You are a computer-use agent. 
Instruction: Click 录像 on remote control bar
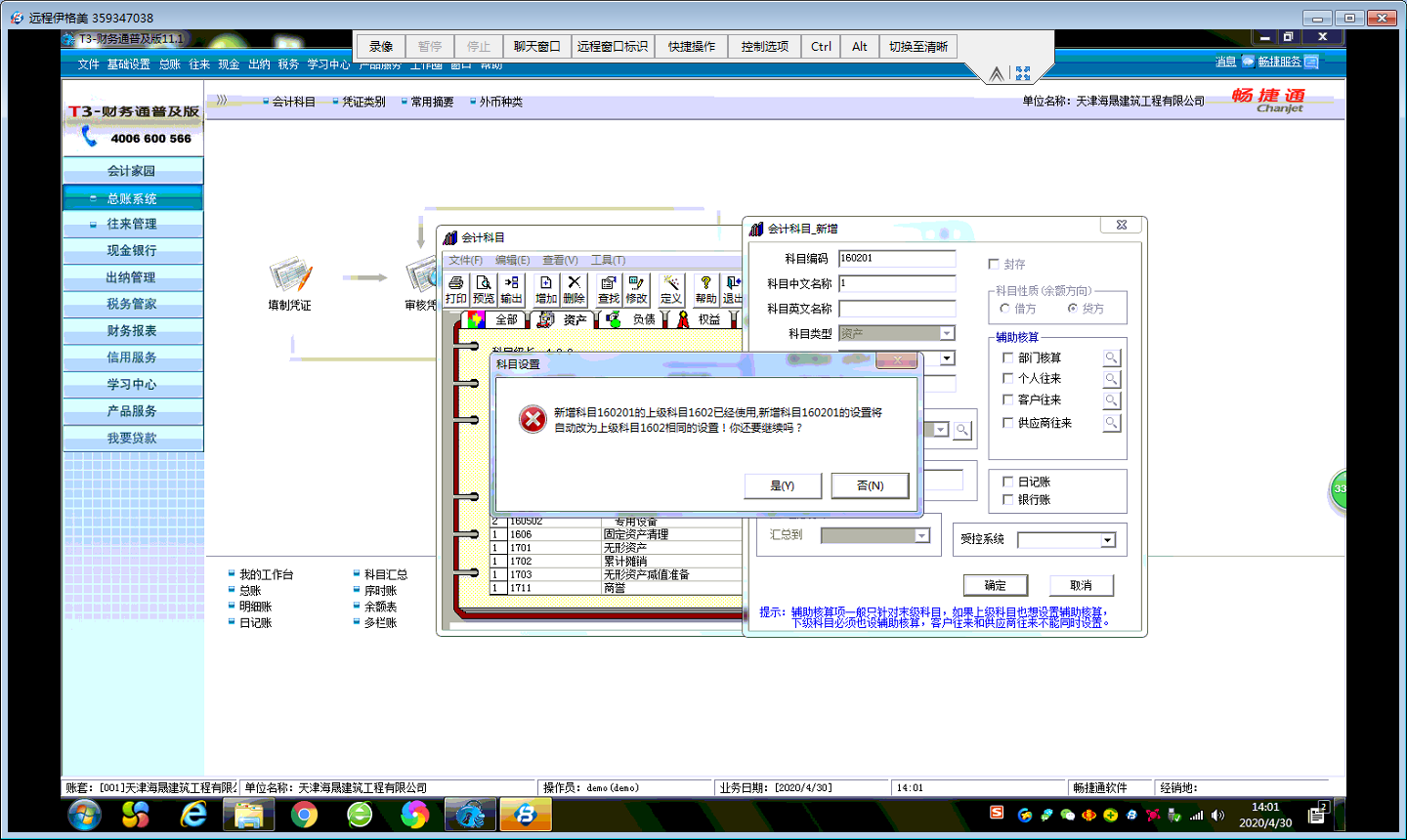click(x=381, y=46)
